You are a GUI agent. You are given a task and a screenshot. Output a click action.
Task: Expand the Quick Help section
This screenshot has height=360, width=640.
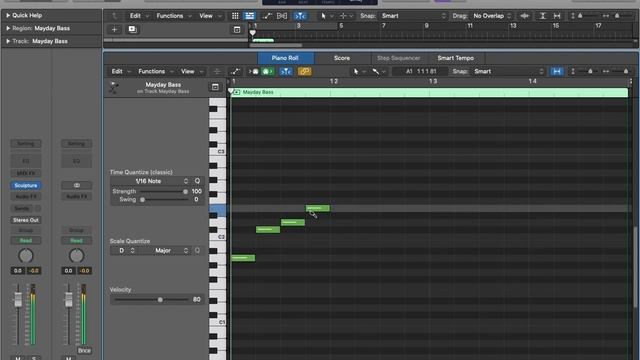7,16
